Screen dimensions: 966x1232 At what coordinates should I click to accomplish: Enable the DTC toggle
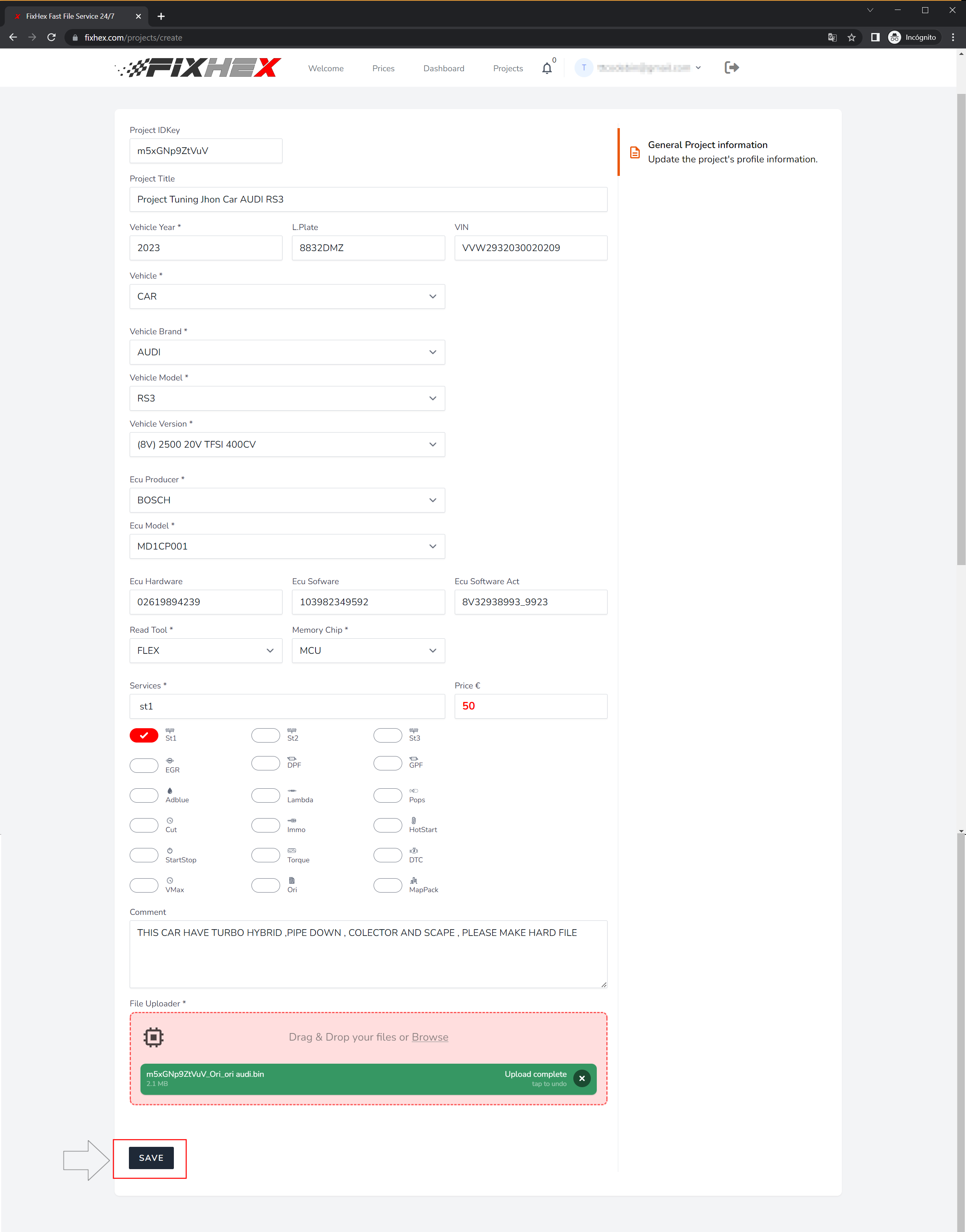click(x=388, y=855)
